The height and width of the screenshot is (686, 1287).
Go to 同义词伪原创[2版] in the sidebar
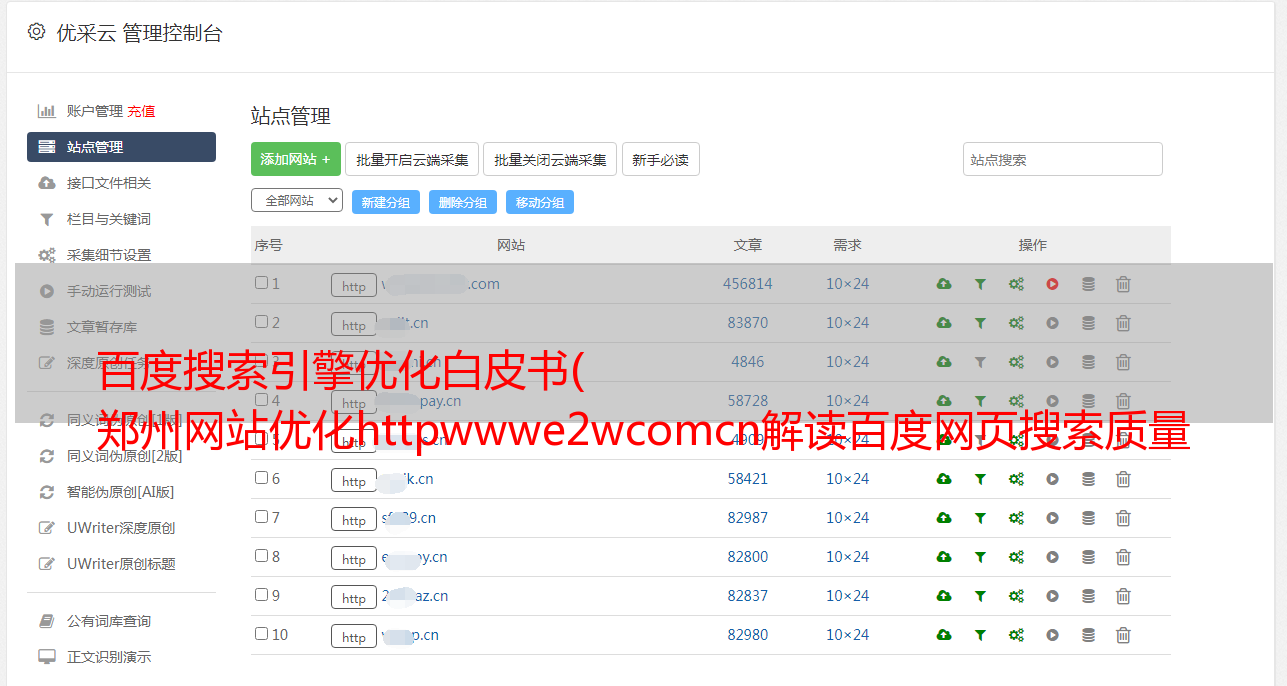pos(125,456)
